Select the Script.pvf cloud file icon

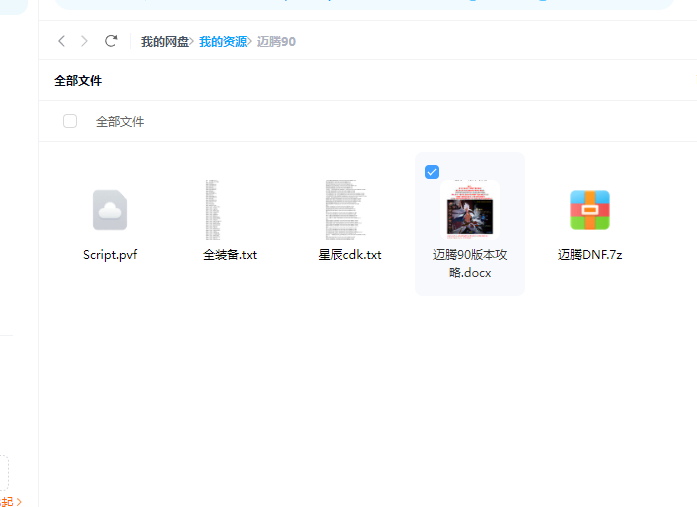click(x=110, y=210)
